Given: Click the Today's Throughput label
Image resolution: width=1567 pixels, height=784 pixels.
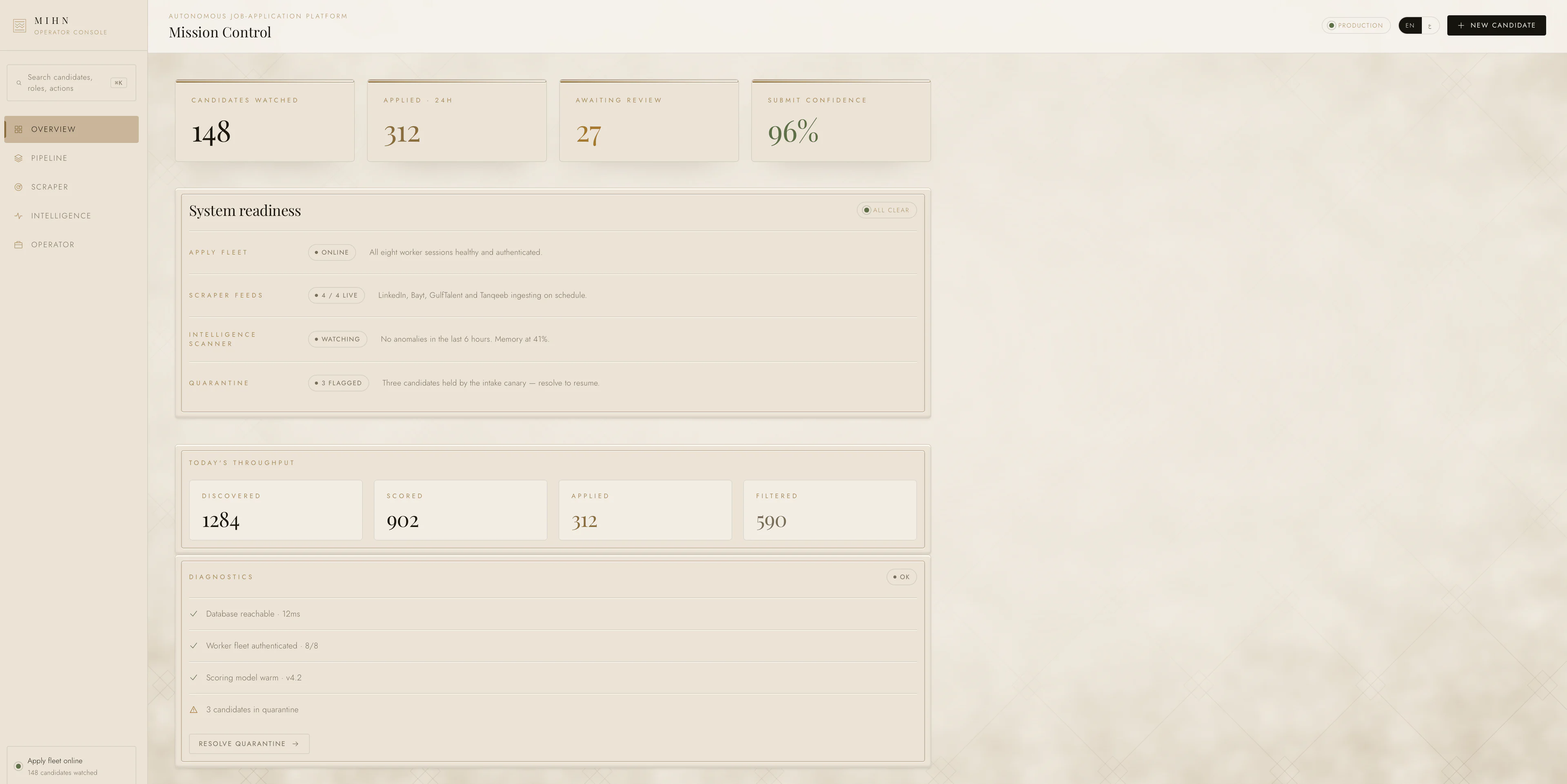Looking at the screenshot, I should [242, 463].
